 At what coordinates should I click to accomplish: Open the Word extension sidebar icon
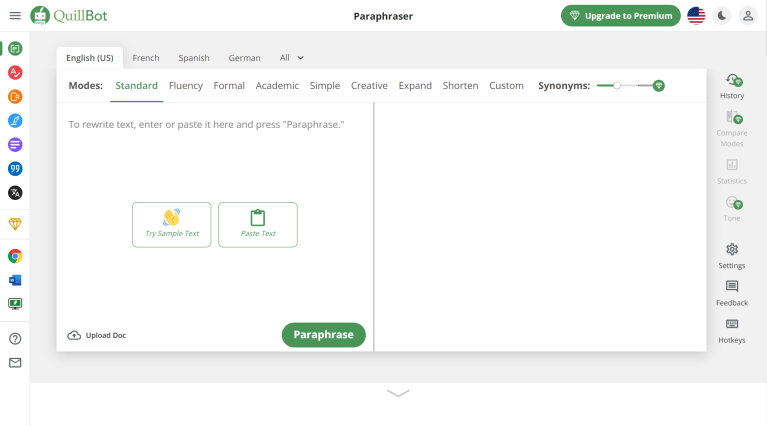(15, 280)
